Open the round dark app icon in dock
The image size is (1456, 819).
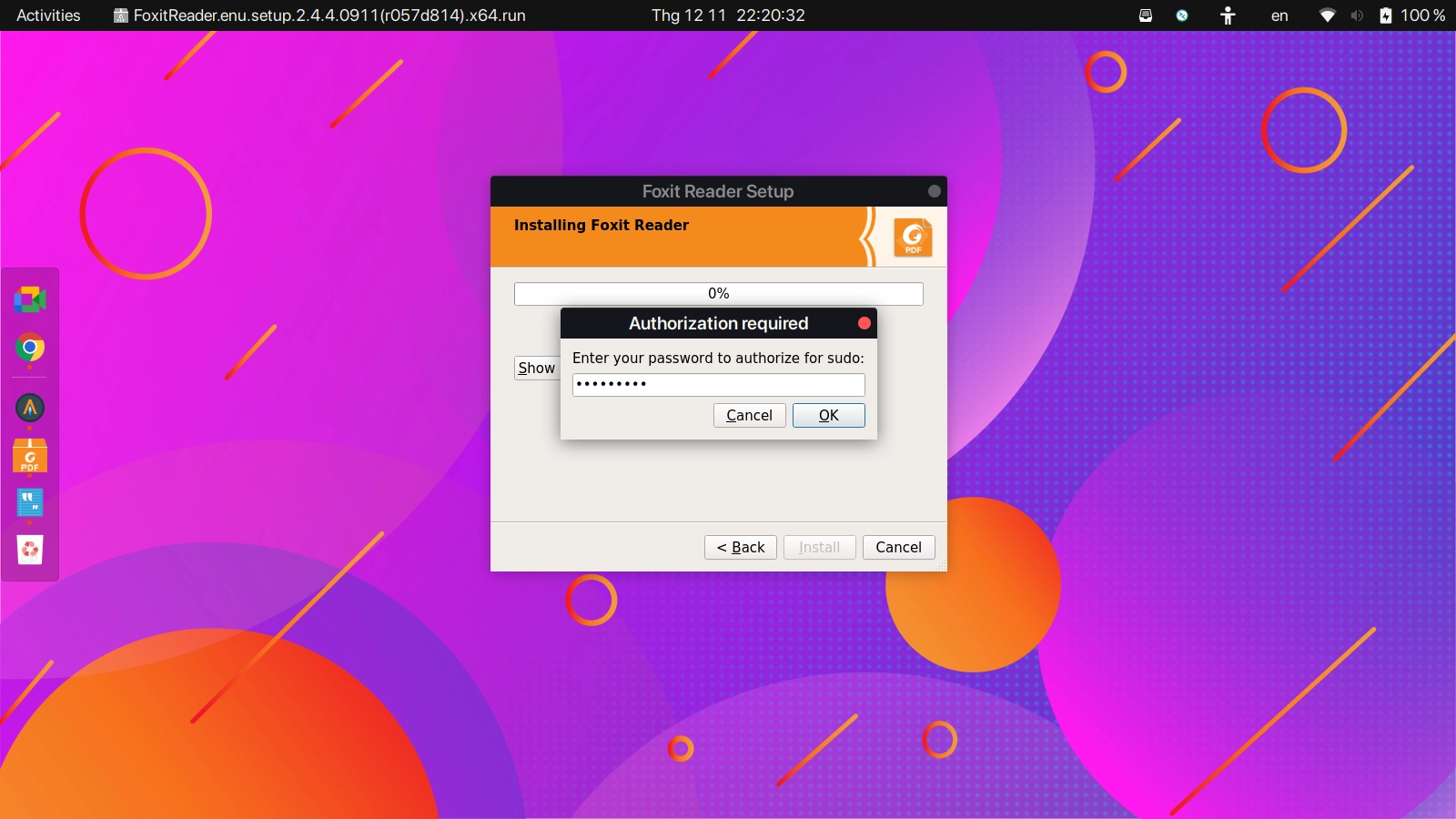coord(30,408)
